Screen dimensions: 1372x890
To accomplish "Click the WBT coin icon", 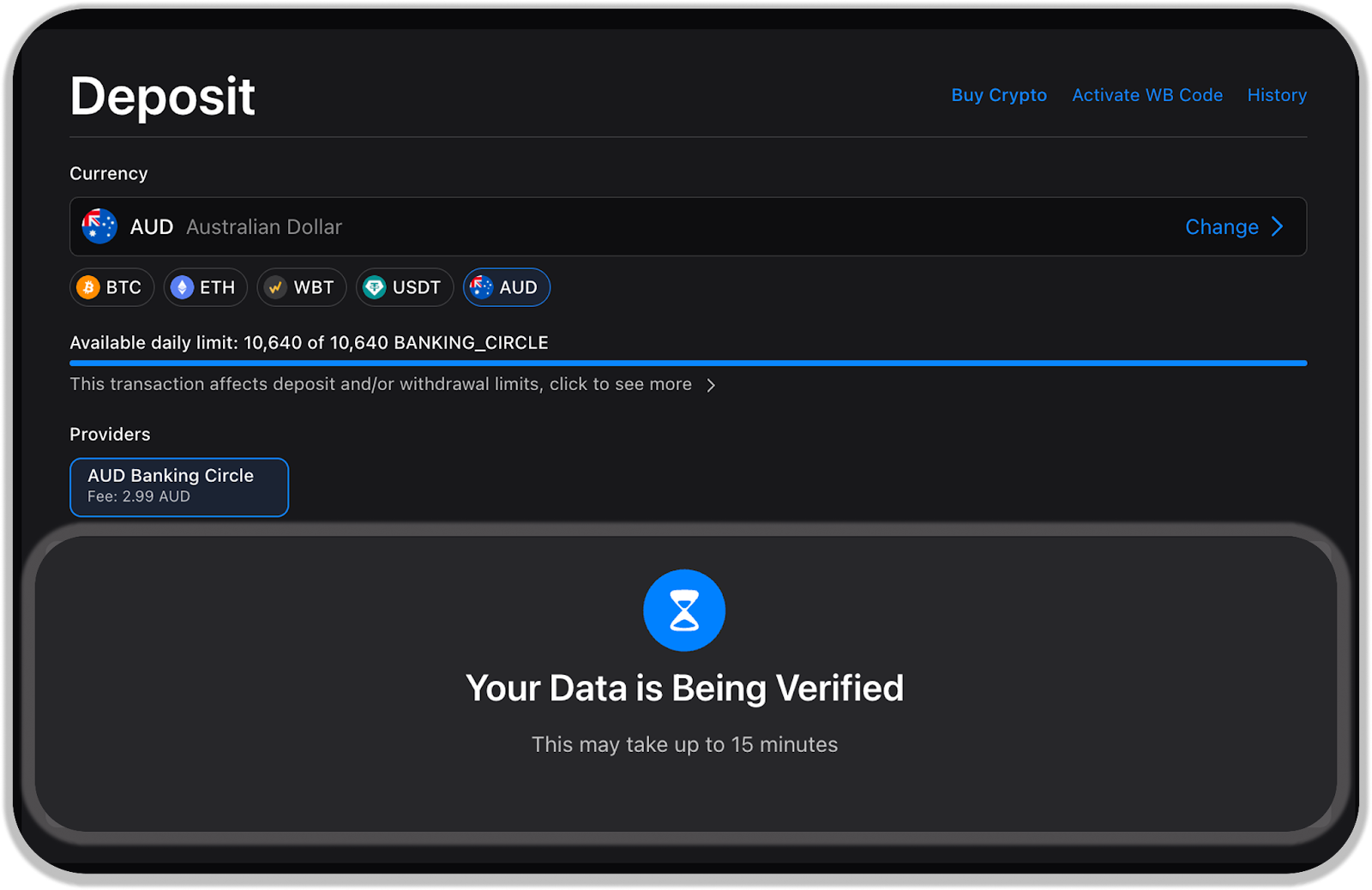I will coord(275,287).
